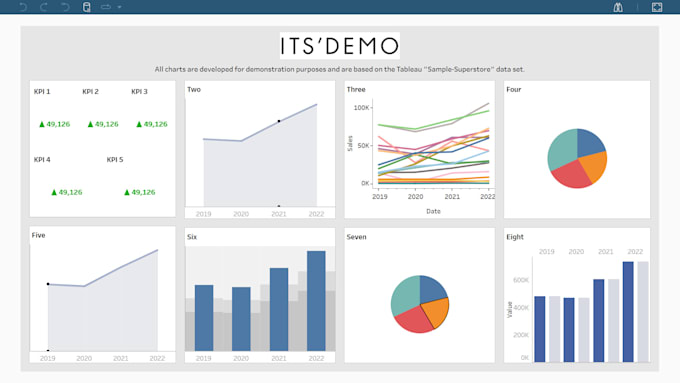This screenshot has width=680, height=383.
Task: Click the 2022 bar in chart Six
Action: 316,301
